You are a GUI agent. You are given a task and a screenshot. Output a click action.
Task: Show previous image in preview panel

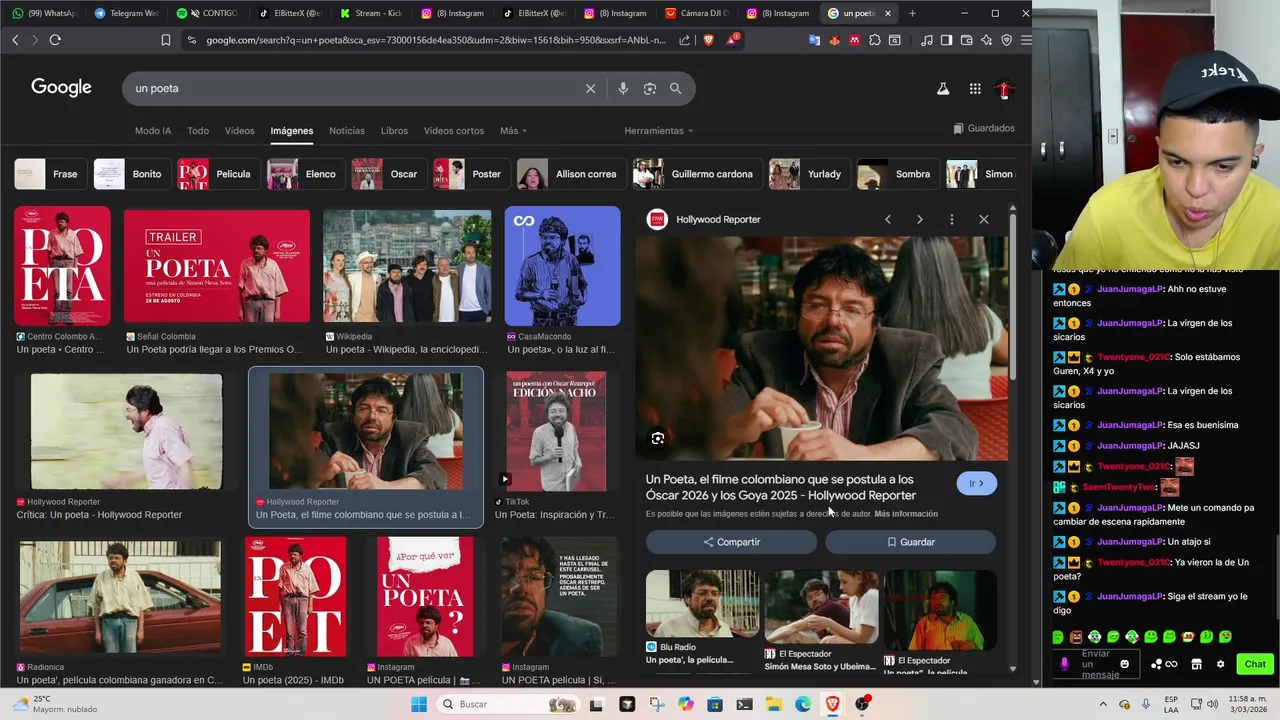[888, 219]
